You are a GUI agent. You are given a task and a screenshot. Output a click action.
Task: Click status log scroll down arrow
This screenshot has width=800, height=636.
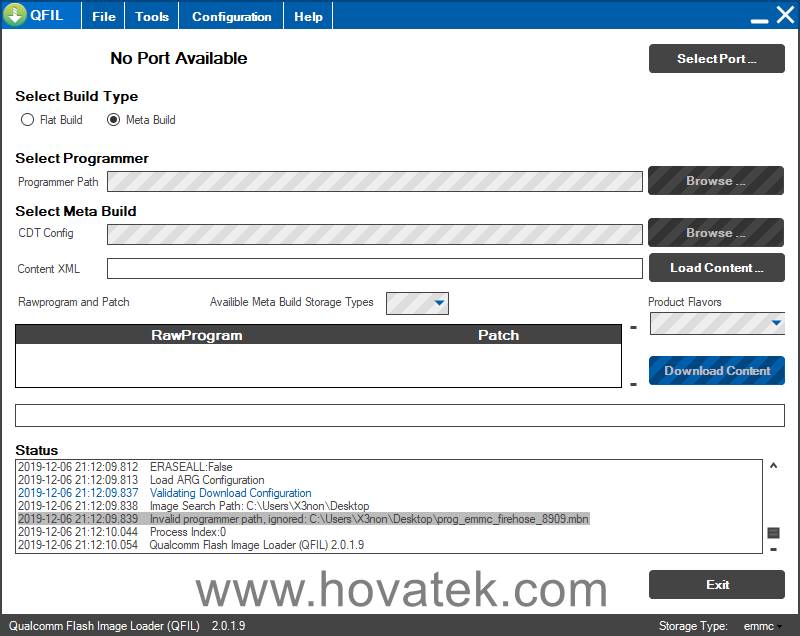[x=773, y=549]
